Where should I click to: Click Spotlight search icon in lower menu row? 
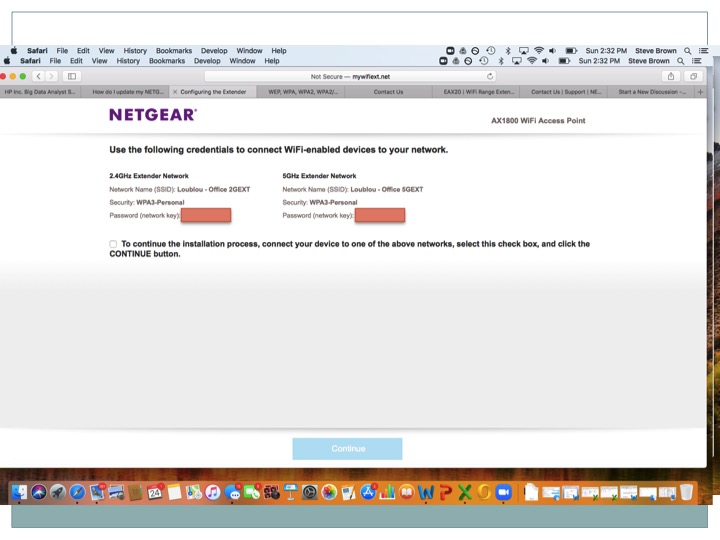[x=681, y=61]
